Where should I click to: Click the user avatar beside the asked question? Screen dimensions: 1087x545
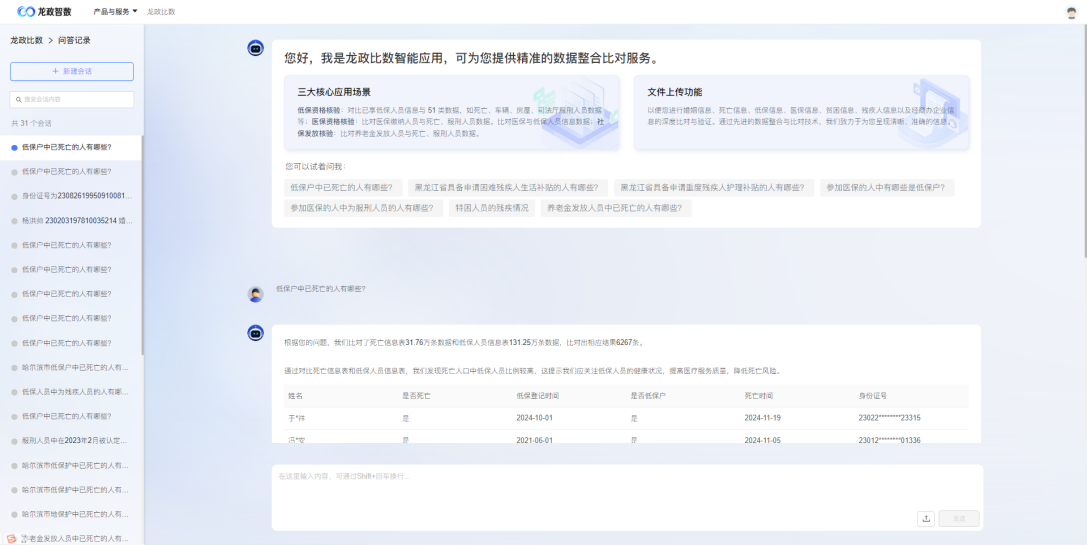[x=255, y=293]
